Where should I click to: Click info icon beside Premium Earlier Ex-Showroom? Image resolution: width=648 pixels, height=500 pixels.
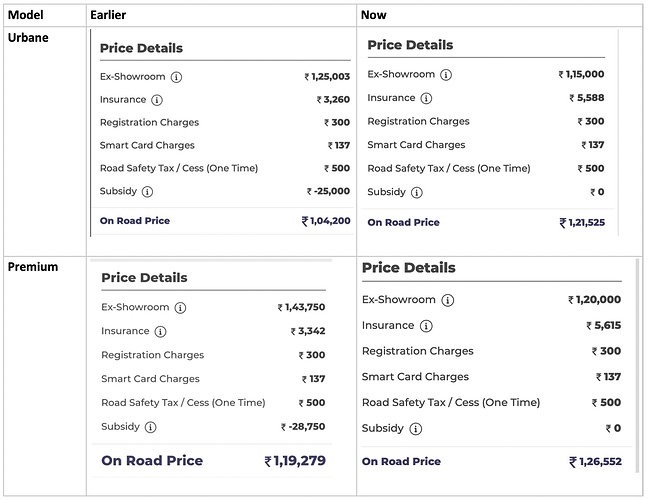pyautogui.click(x=180, y=308)
